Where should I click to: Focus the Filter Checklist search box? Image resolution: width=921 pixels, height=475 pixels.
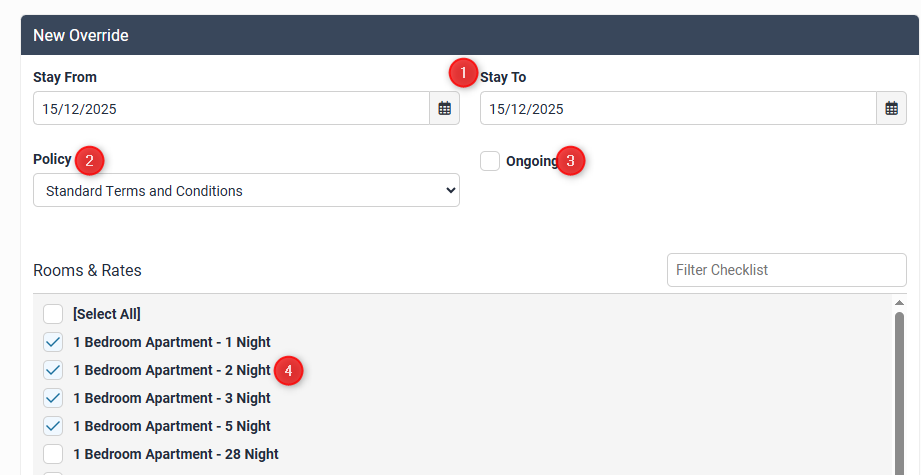click(x=786, y=270)
